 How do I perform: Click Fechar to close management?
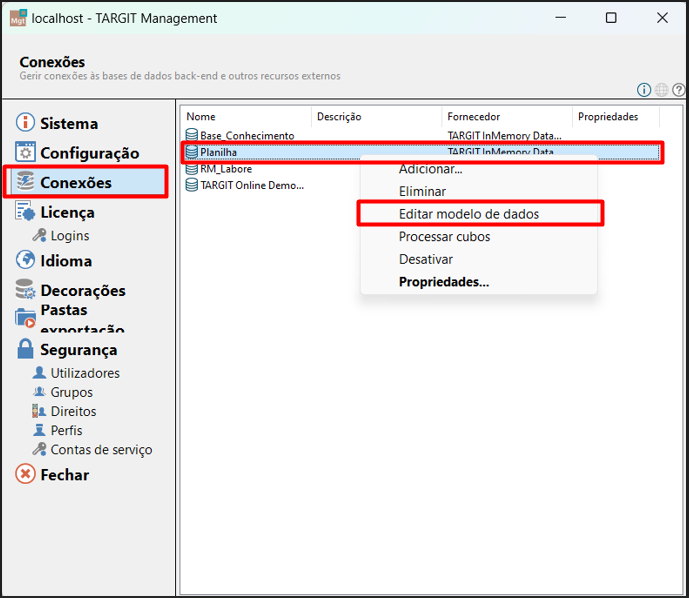point(65,475)
